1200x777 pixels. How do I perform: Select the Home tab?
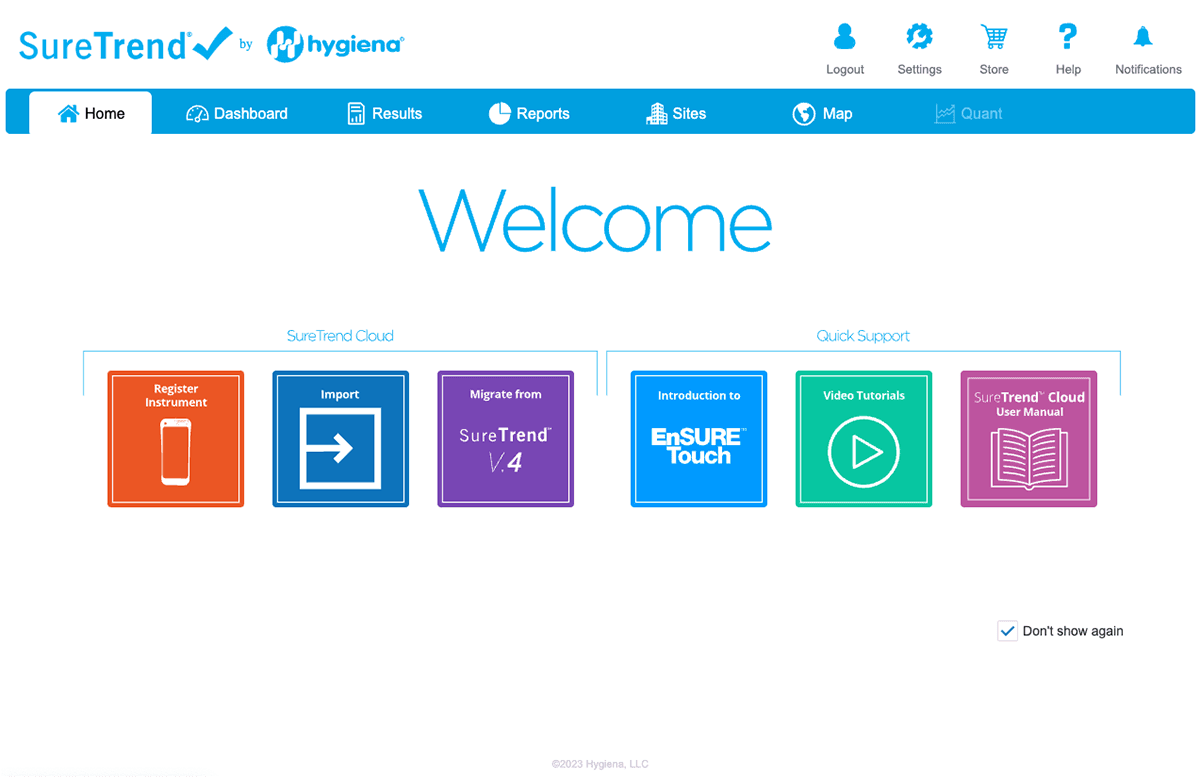(91, 113)
